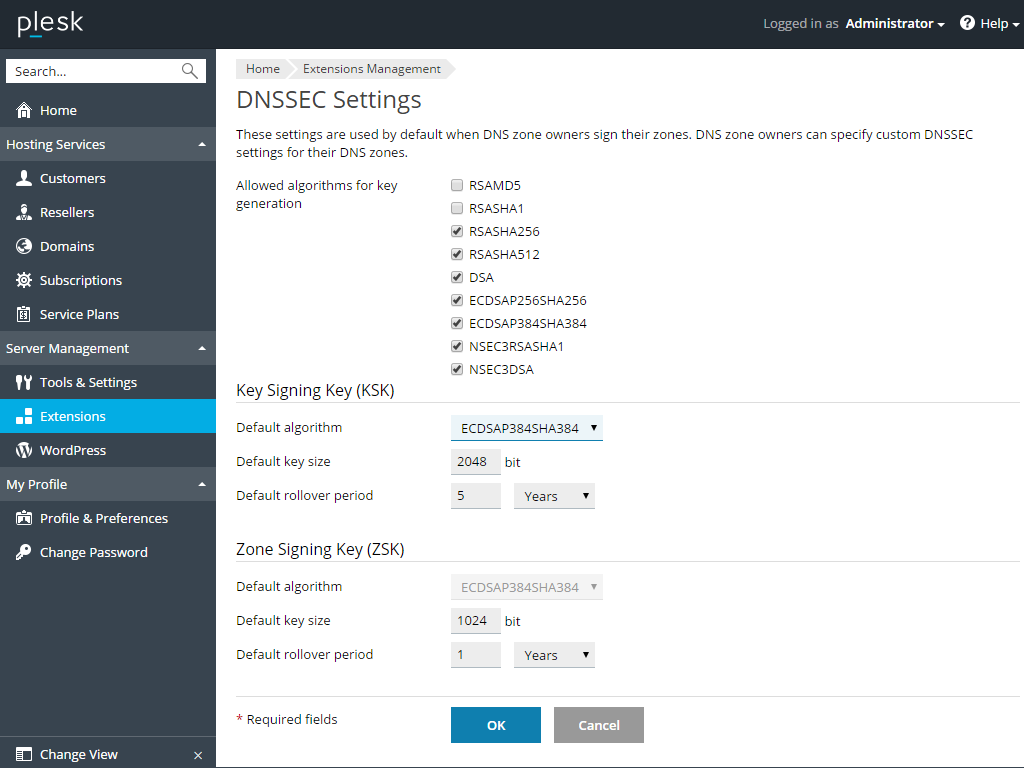Collapse the Server Management section
The image size is (1024, 768).
[202, 348]
